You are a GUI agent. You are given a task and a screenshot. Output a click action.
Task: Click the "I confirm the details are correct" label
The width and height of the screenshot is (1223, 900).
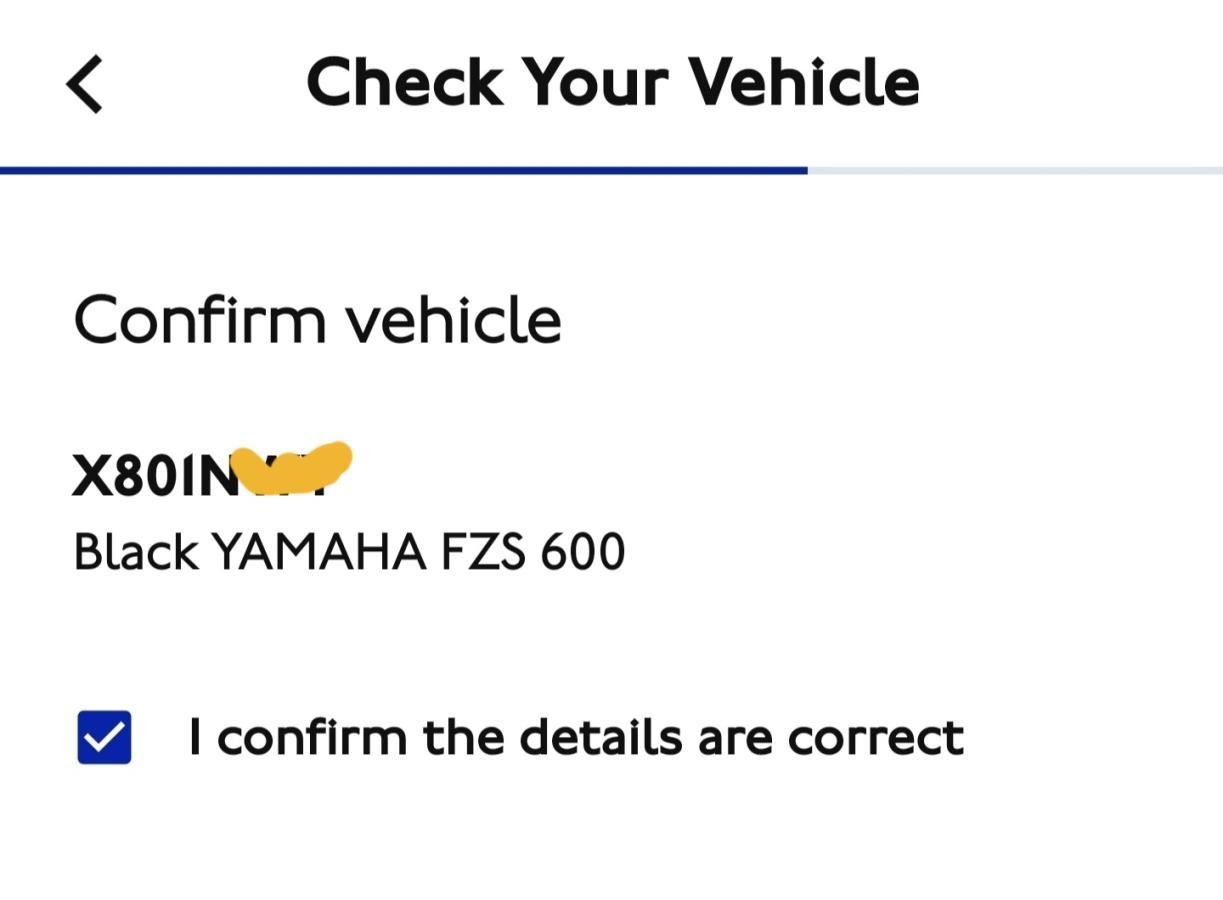click(x=575, y=738)
